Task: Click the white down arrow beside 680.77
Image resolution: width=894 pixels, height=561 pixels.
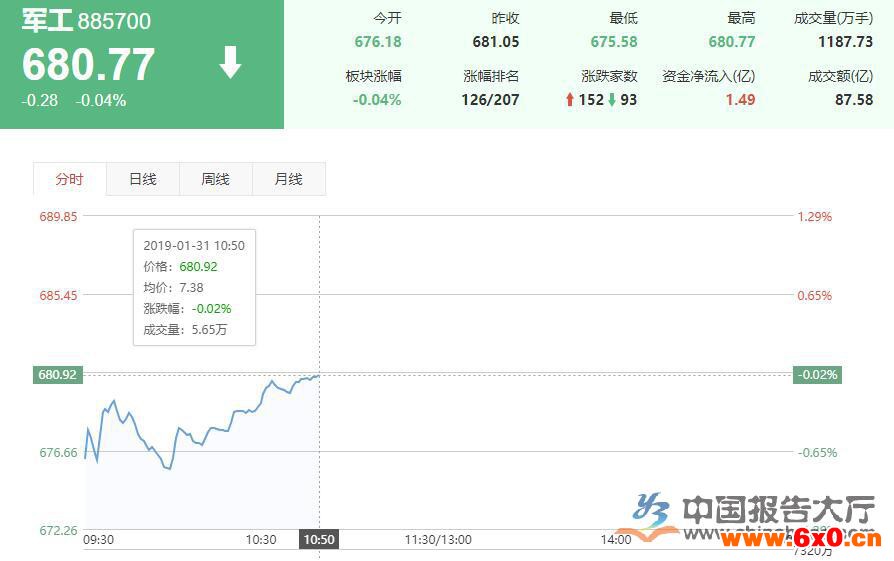Action: pos(231,63)
